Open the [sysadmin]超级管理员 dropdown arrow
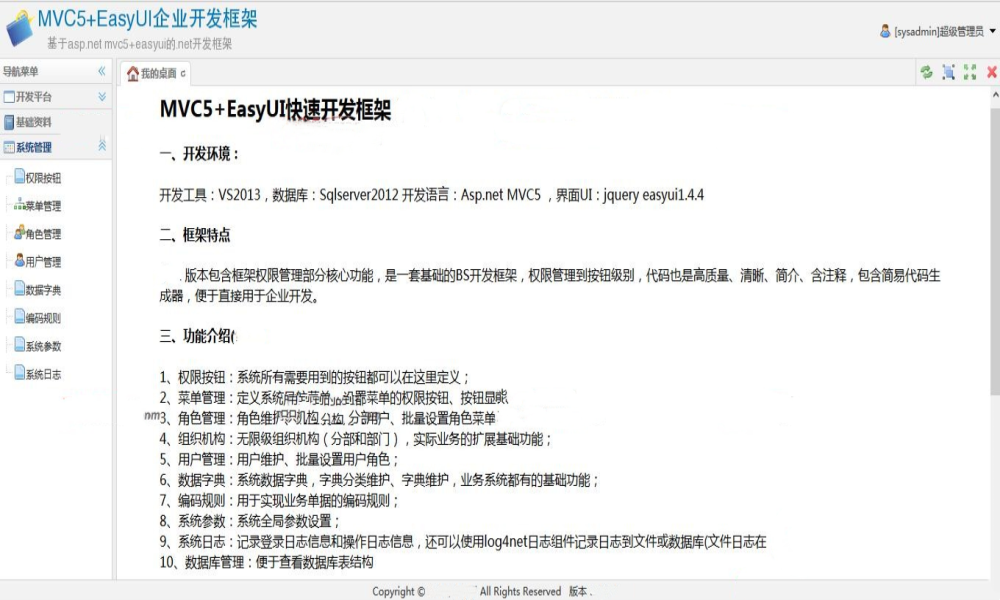 992,31
